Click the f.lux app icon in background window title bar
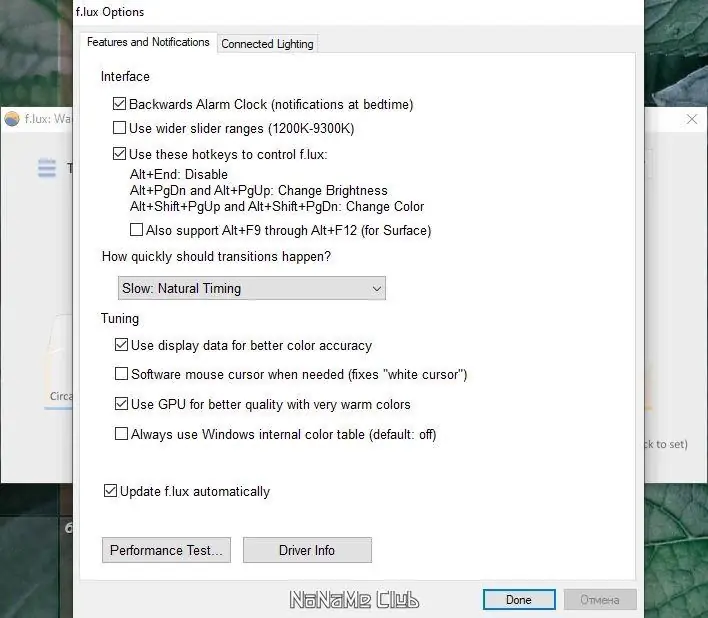The height and width of the screenshot is (618, 708). [12, 119]
